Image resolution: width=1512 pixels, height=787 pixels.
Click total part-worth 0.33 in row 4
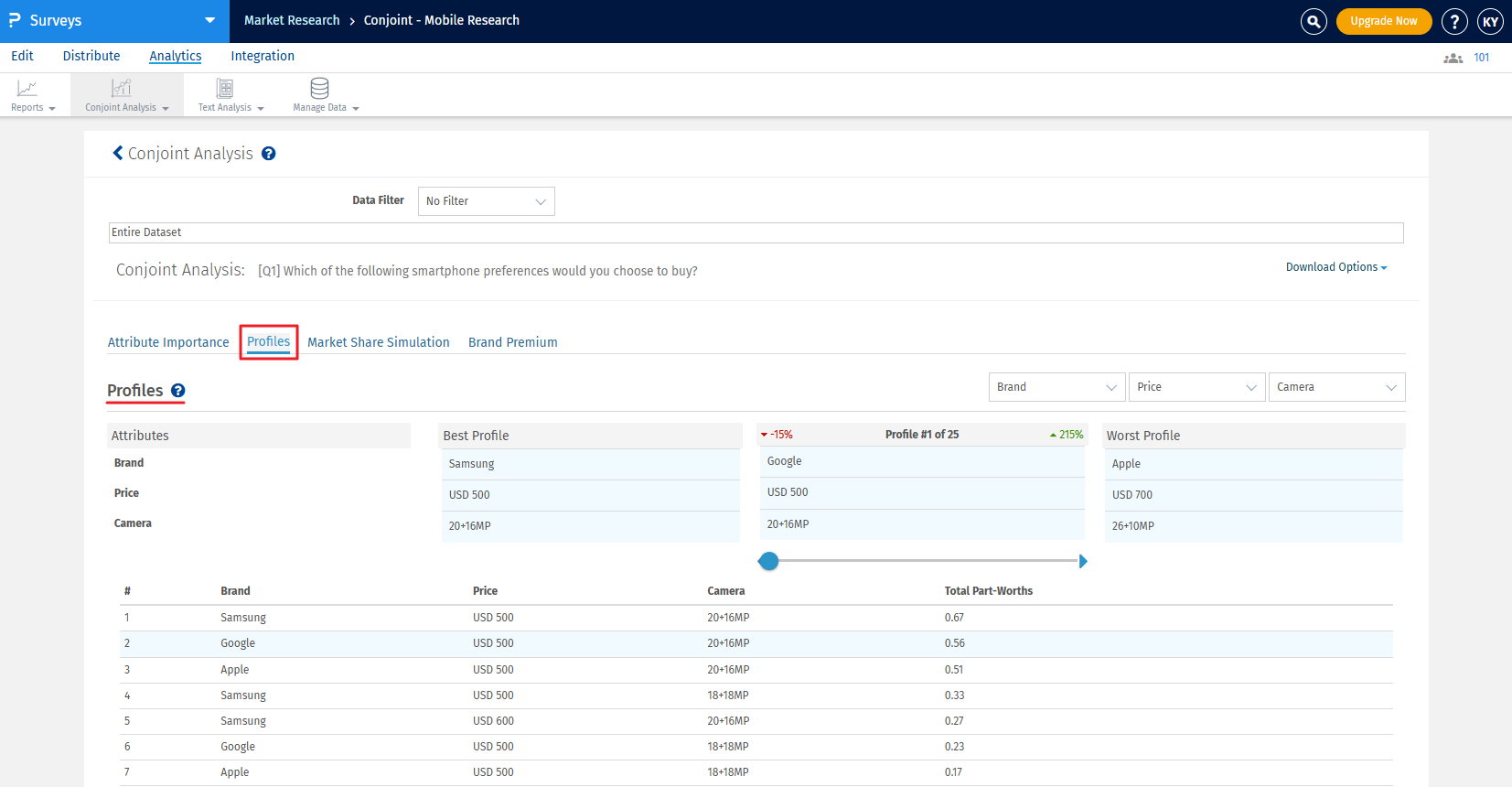955,695
